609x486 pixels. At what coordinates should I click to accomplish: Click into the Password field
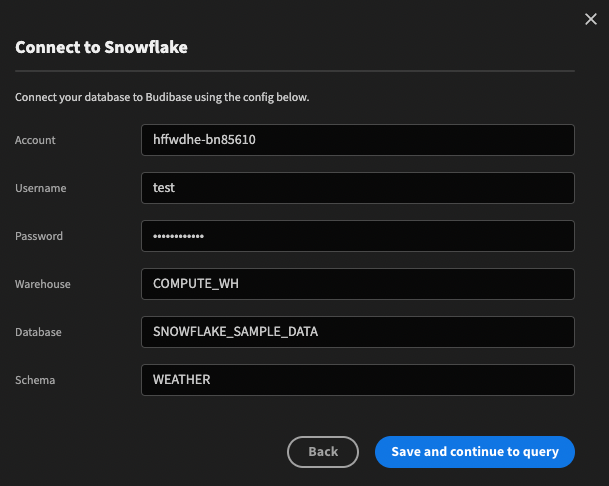[x=358, y=236]
